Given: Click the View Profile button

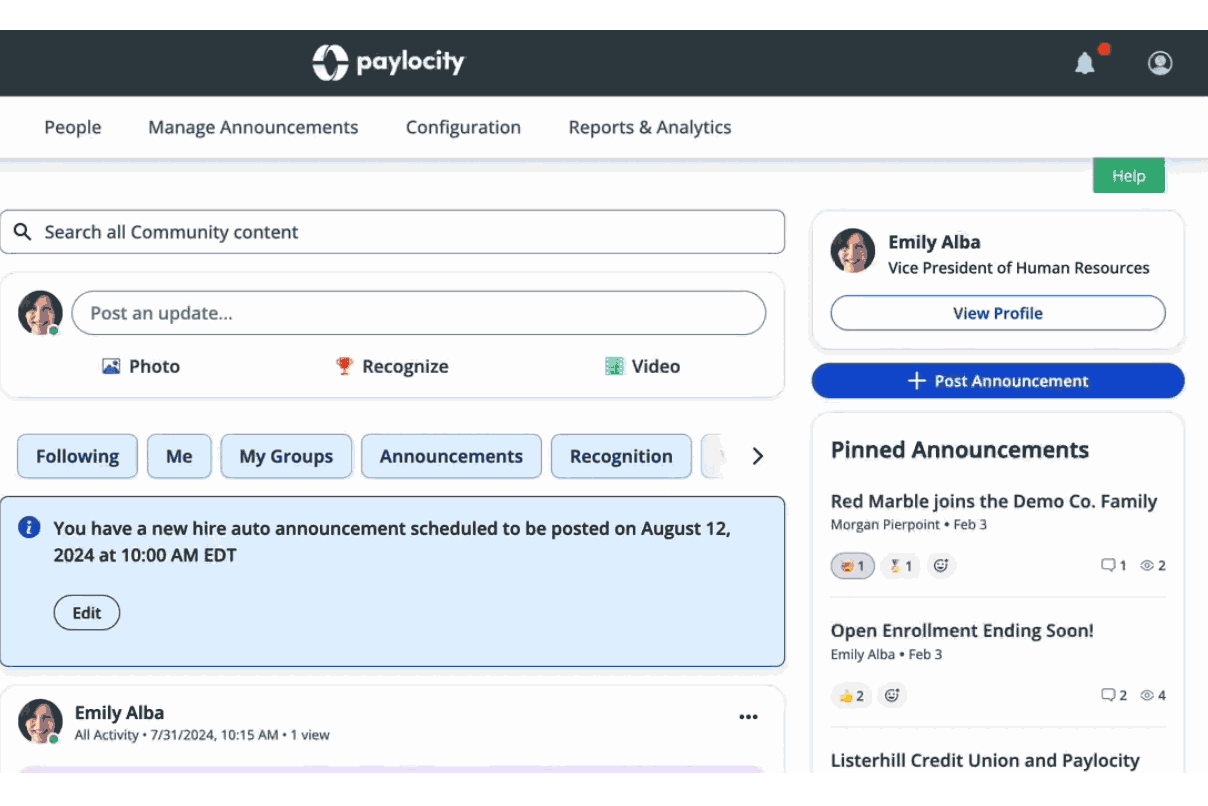Looking at the screenshot, I should [x=998, y=313].
